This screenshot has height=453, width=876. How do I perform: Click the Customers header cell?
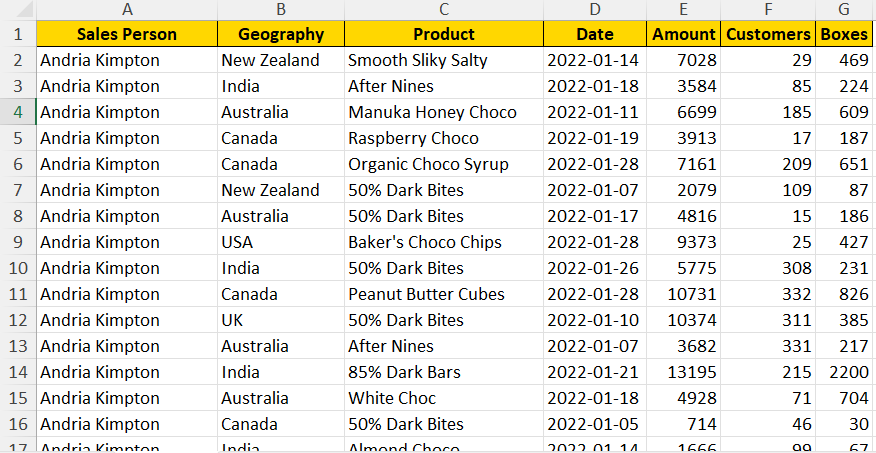tap(768, 34)
